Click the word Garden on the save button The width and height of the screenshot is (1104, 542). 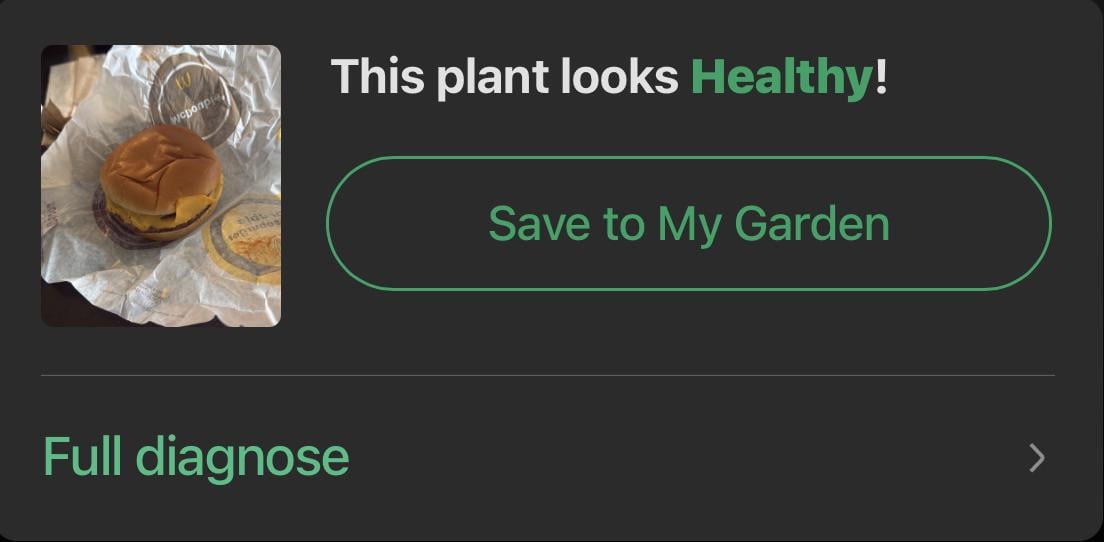[x=811, y=224]
